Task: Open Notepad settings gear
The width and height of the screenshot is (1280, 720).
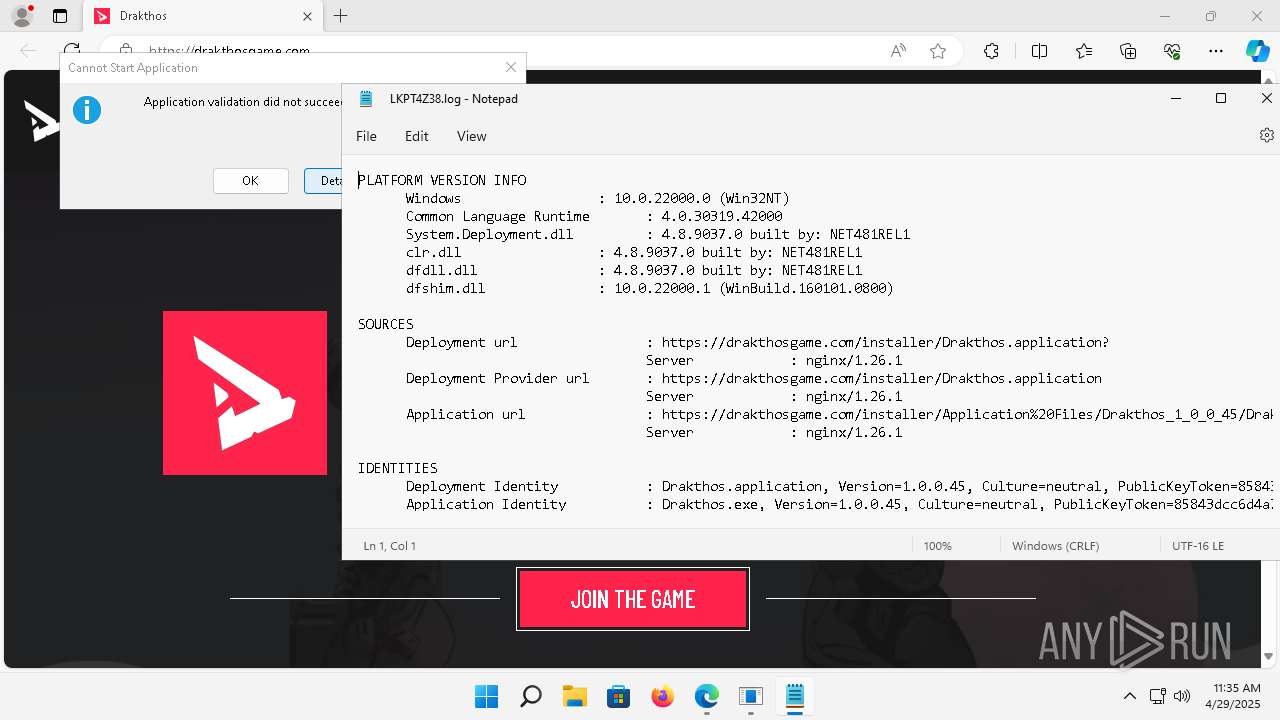Action: pos(1267,135)
